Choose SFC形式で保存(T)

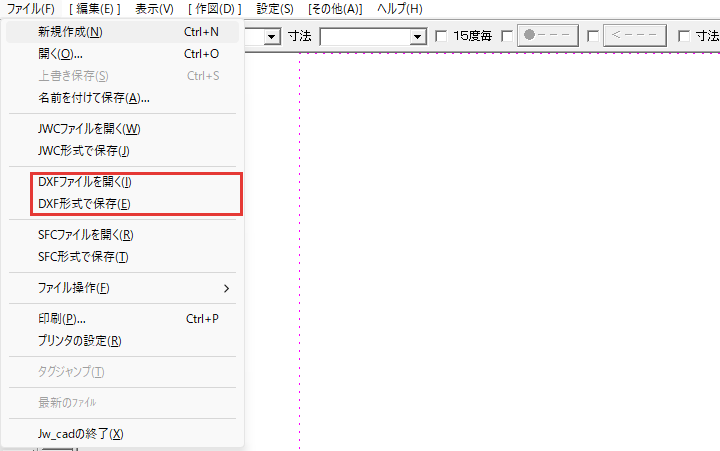pos(123,257)
